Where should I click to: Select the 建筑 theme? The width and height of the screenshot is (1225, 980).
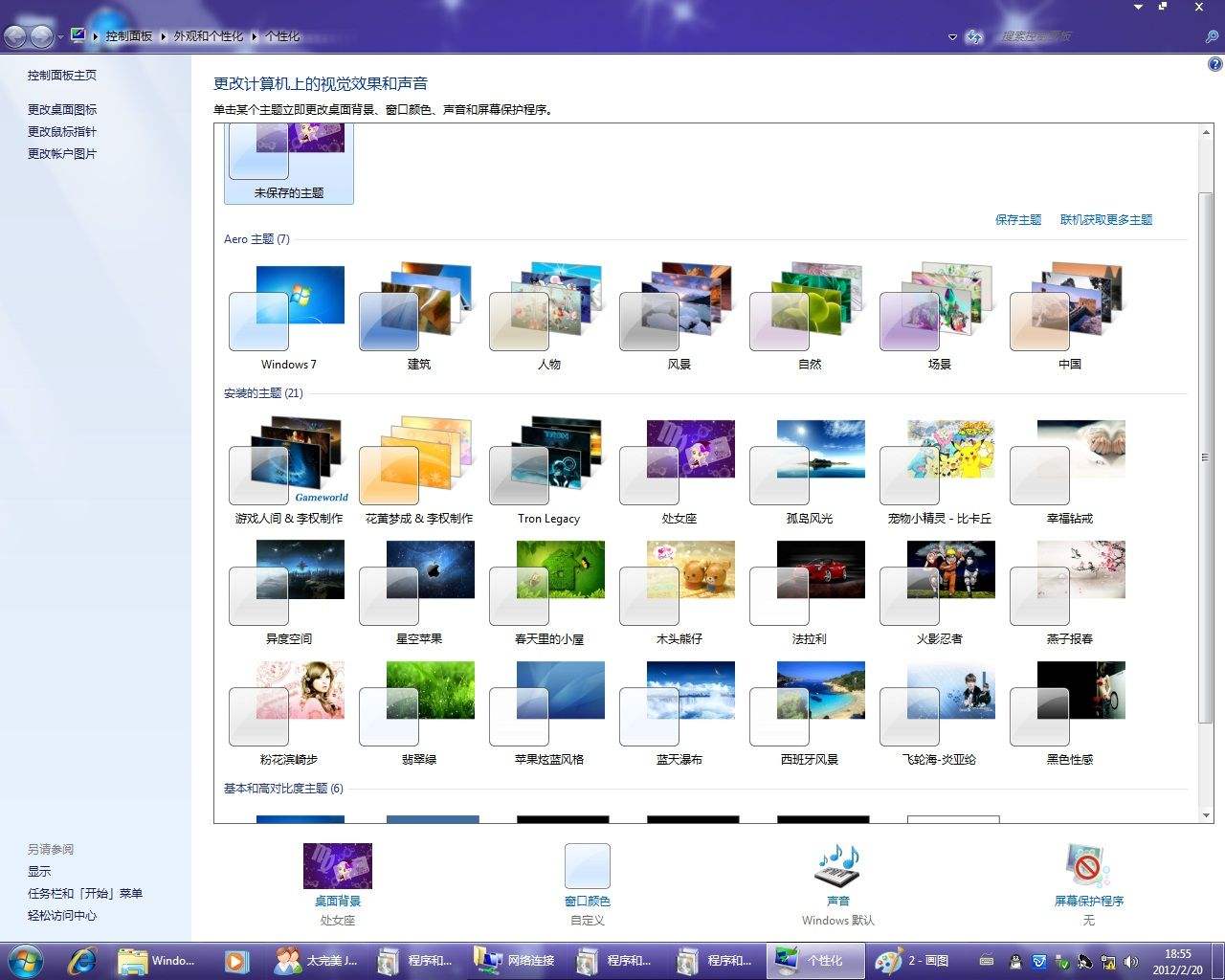[x=418, y=316]
